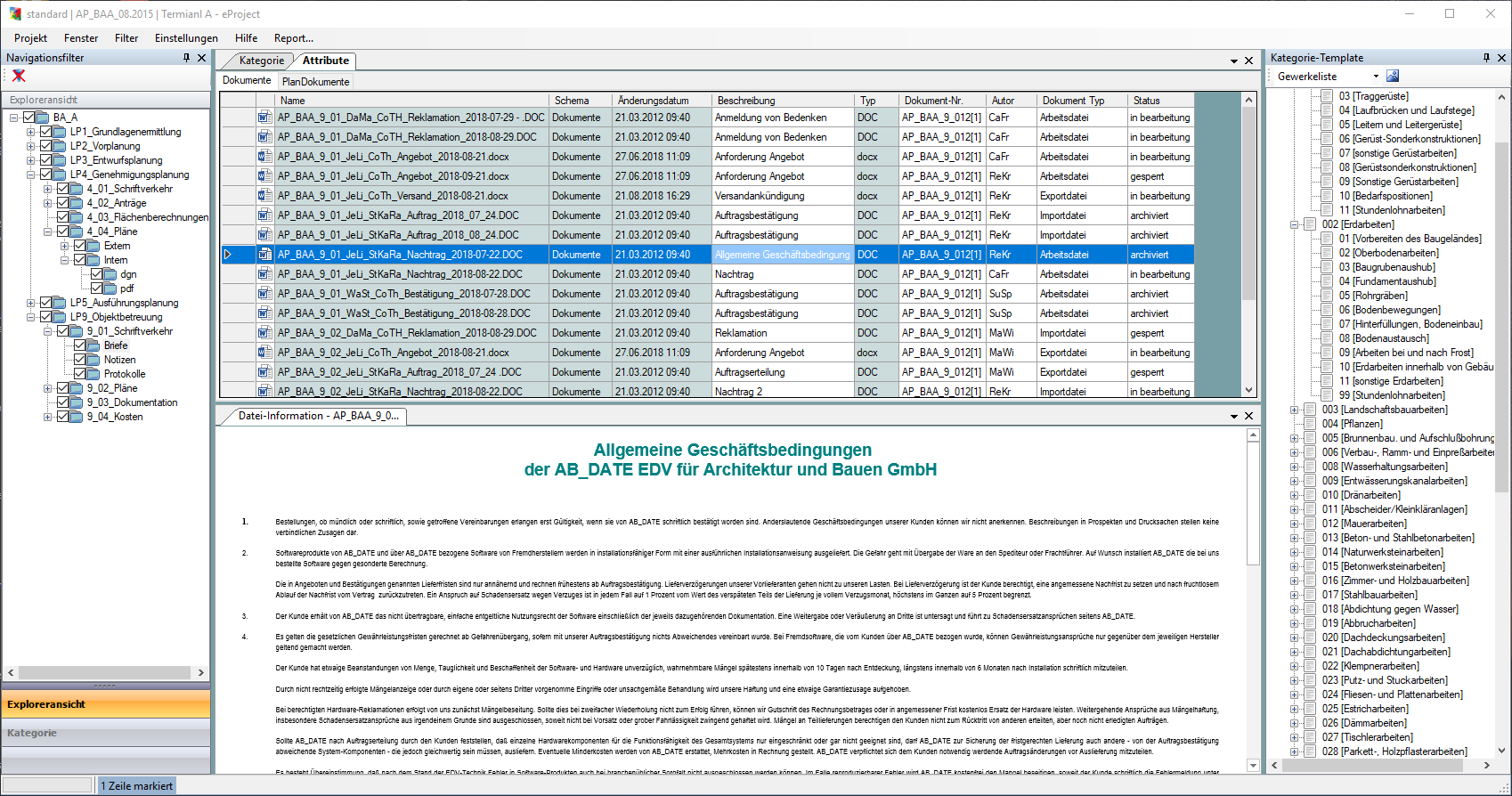The width and height of the screenshot is (1512, 796).
Task: Click the document list vertical scrollbar
Action: click(x=1248, y=246)
